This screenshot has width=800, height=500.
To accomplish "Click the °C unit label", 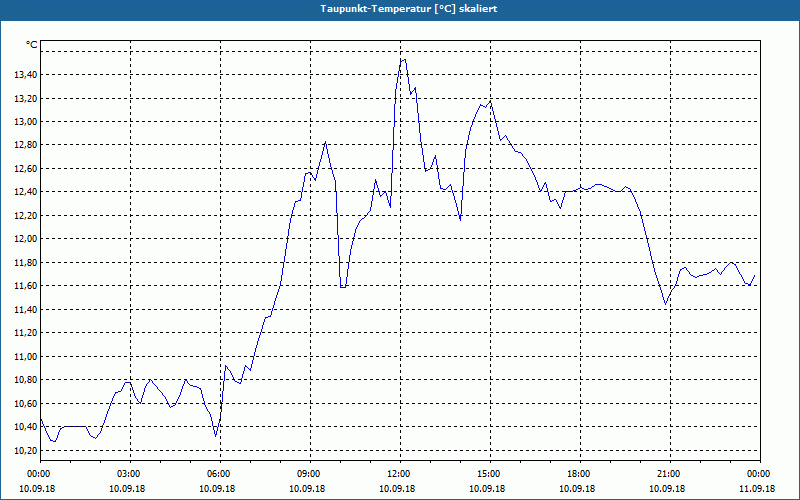I will [32, 45].
